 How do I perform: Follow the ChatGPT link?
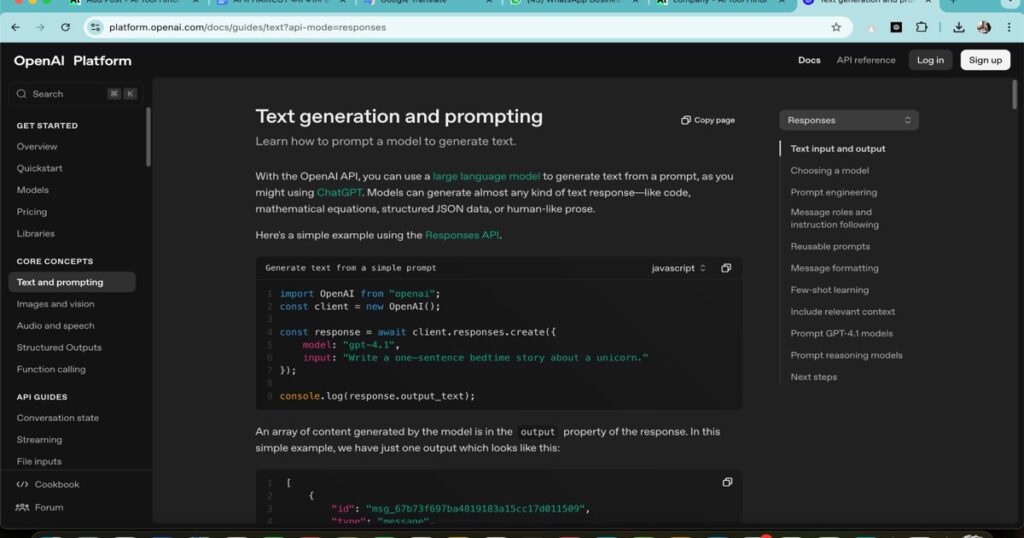(x=339, y=193)
